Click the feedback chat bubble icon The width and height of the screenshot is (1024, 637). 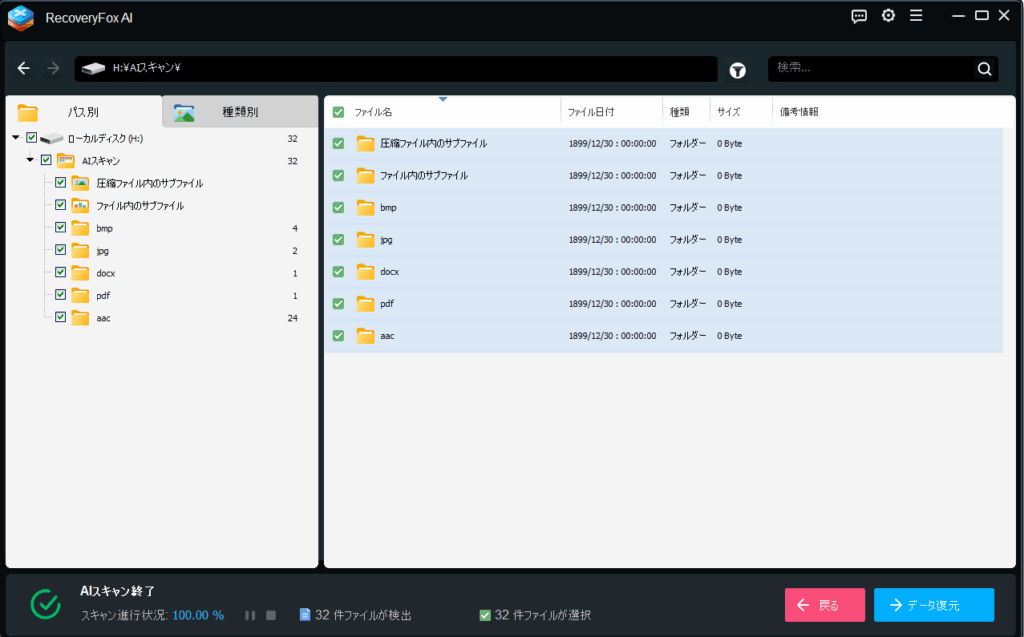(859, 16)
